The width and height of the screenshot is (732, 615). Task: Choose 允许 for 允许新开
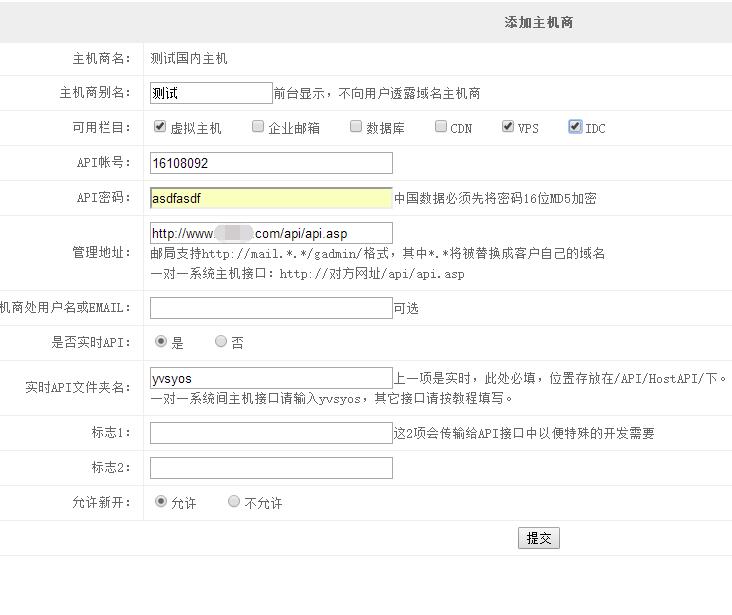point(161,501)
